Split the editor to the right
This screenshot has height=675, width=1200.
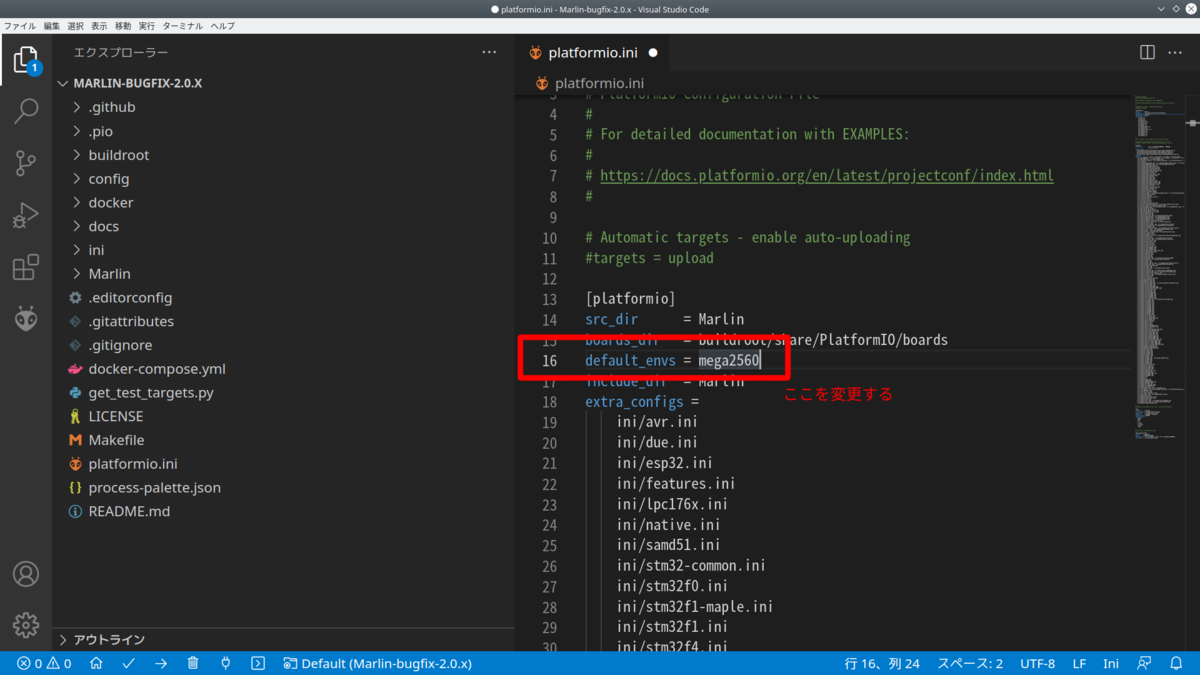pos(1147,52)
